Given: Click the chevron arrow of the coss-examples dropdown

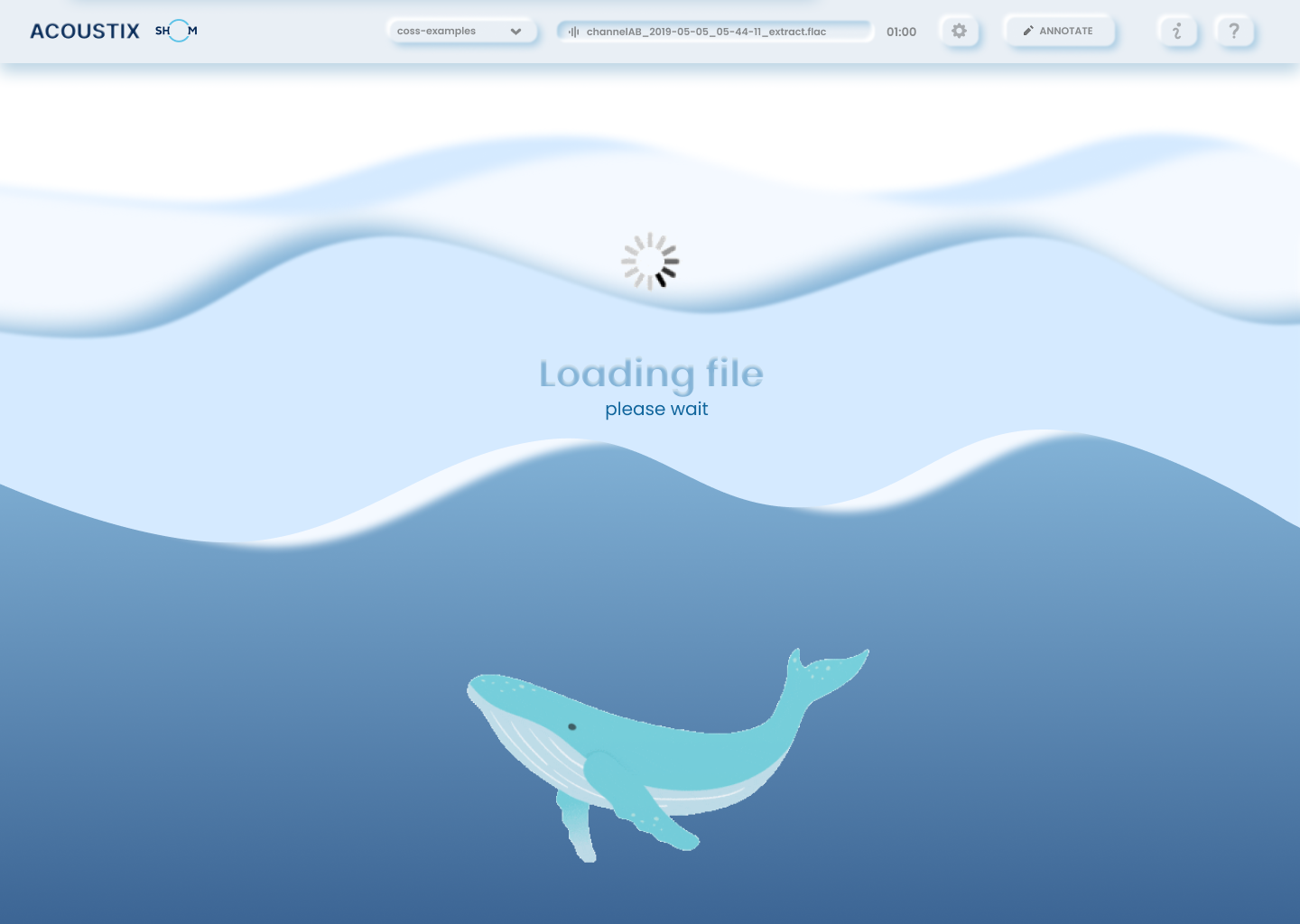Looking at the screenshot, I should coord(515,32).
